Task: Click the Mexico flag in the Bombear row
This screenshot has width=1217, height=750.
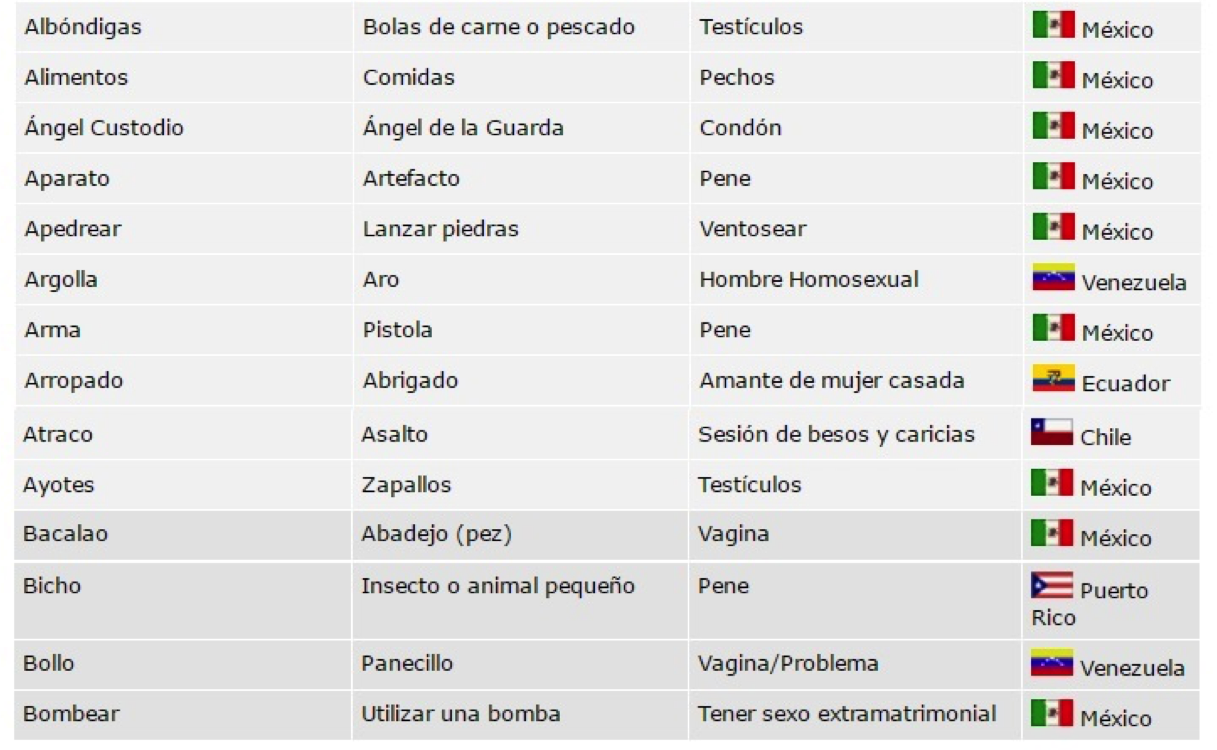Action: pyautogui.click(x=1051, y=713)
